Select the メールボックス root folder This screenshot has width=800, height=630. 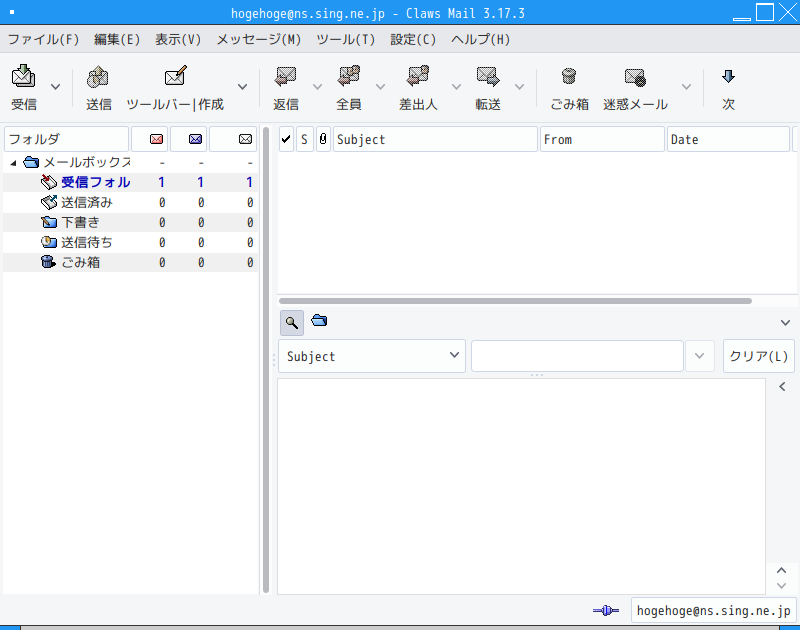point(130,163)
